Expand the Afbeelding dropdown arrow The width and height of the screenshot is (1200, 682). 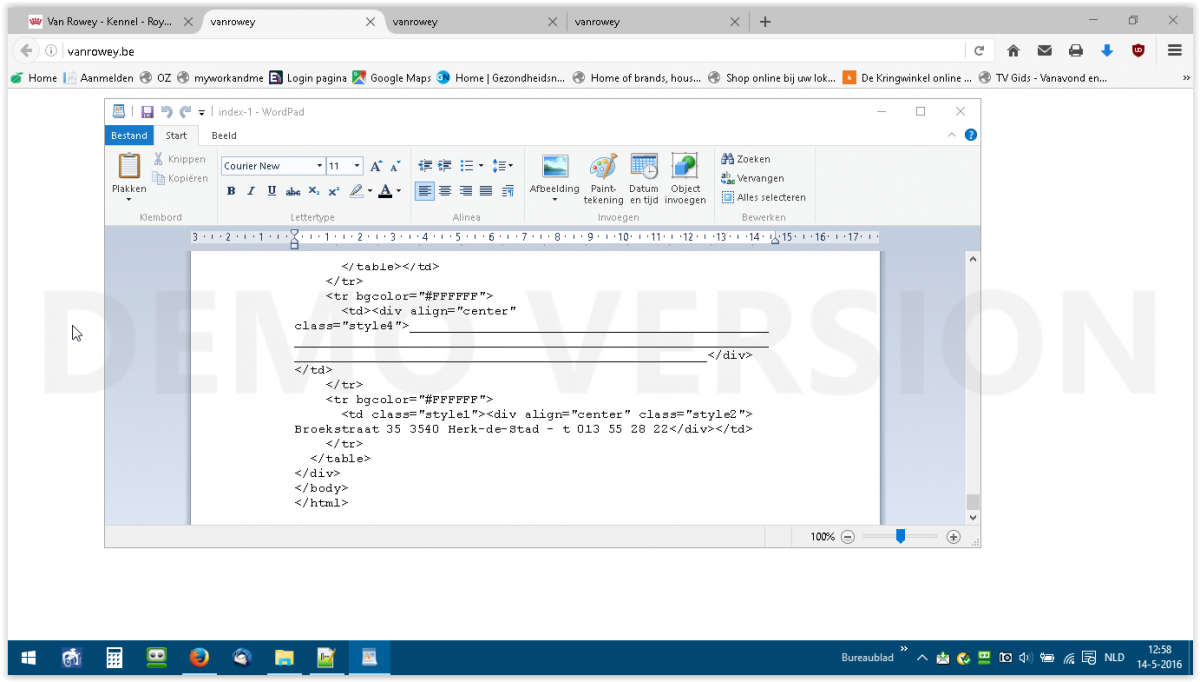[x=555, y=200]
